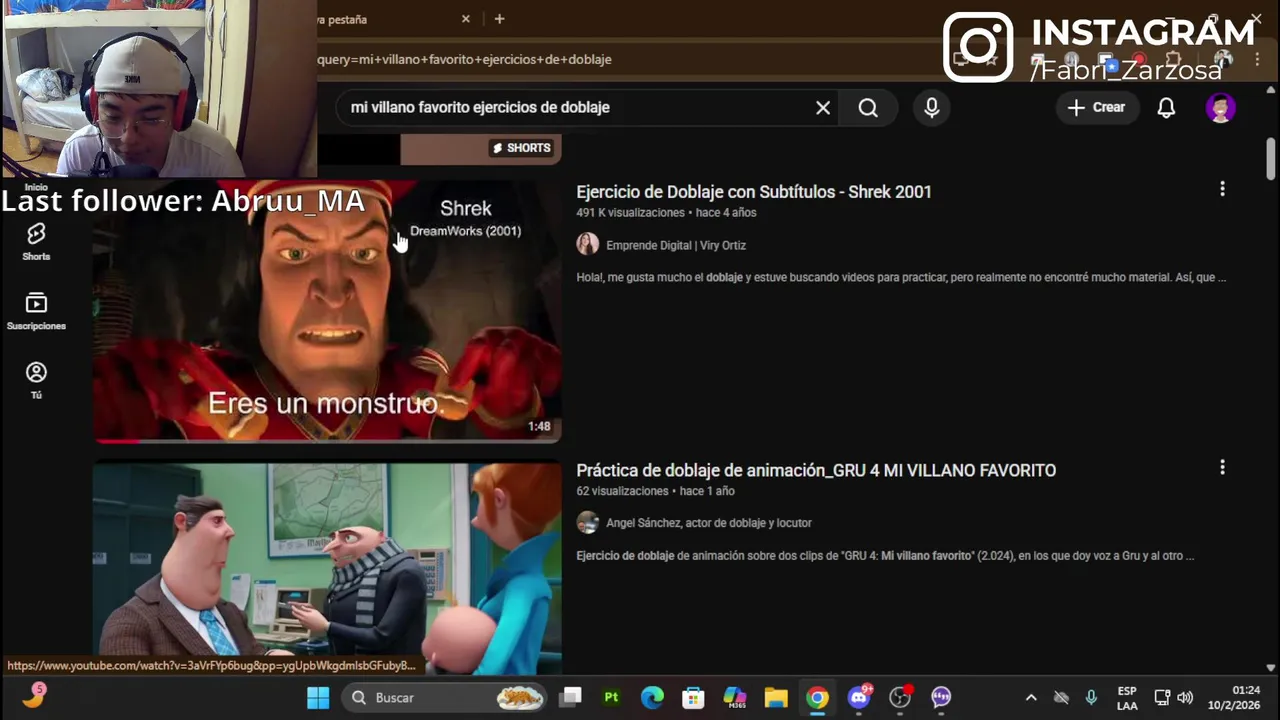This screenshot has width=1280, height=720.
Task: Open a new browser tab with plus
Action: (x=499, y=19)
